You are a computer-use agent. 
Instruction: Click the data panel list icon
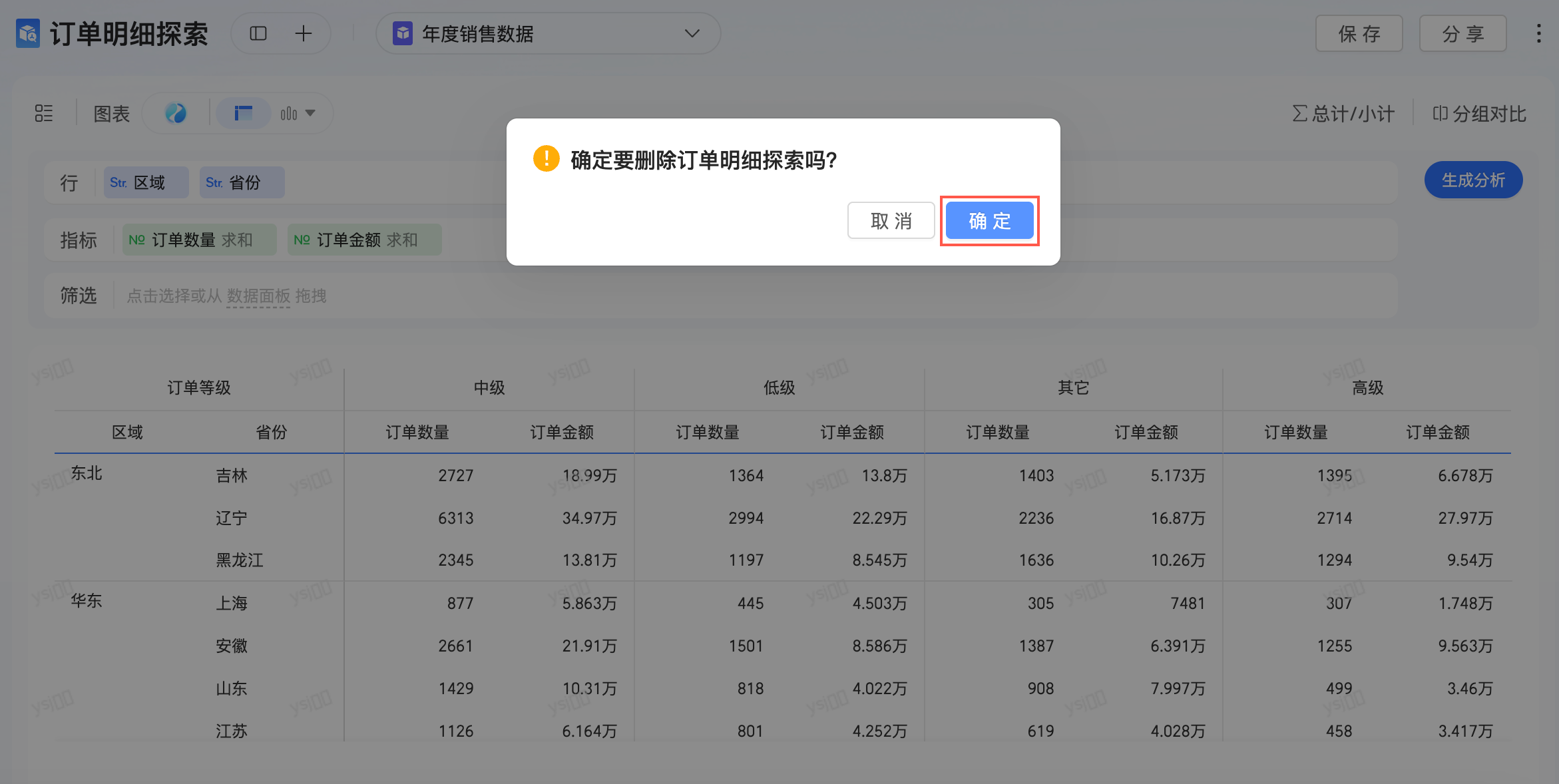(x=44, y=113)
